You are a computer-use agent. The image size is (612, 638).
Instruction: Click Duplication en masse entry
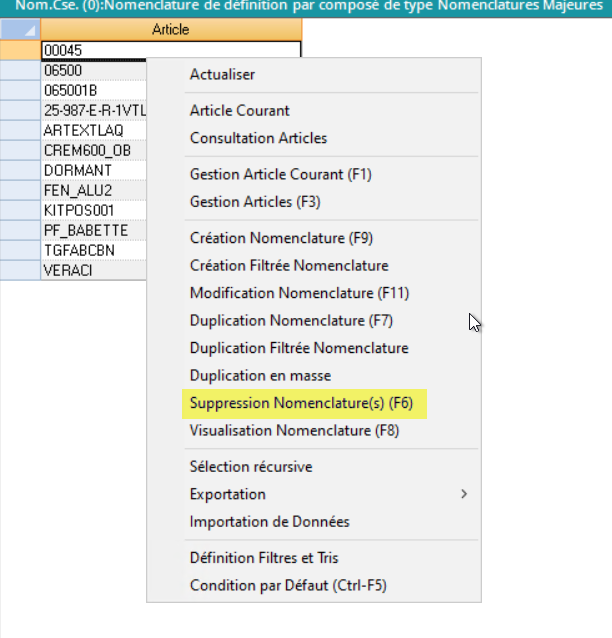[x=260, y=376]
